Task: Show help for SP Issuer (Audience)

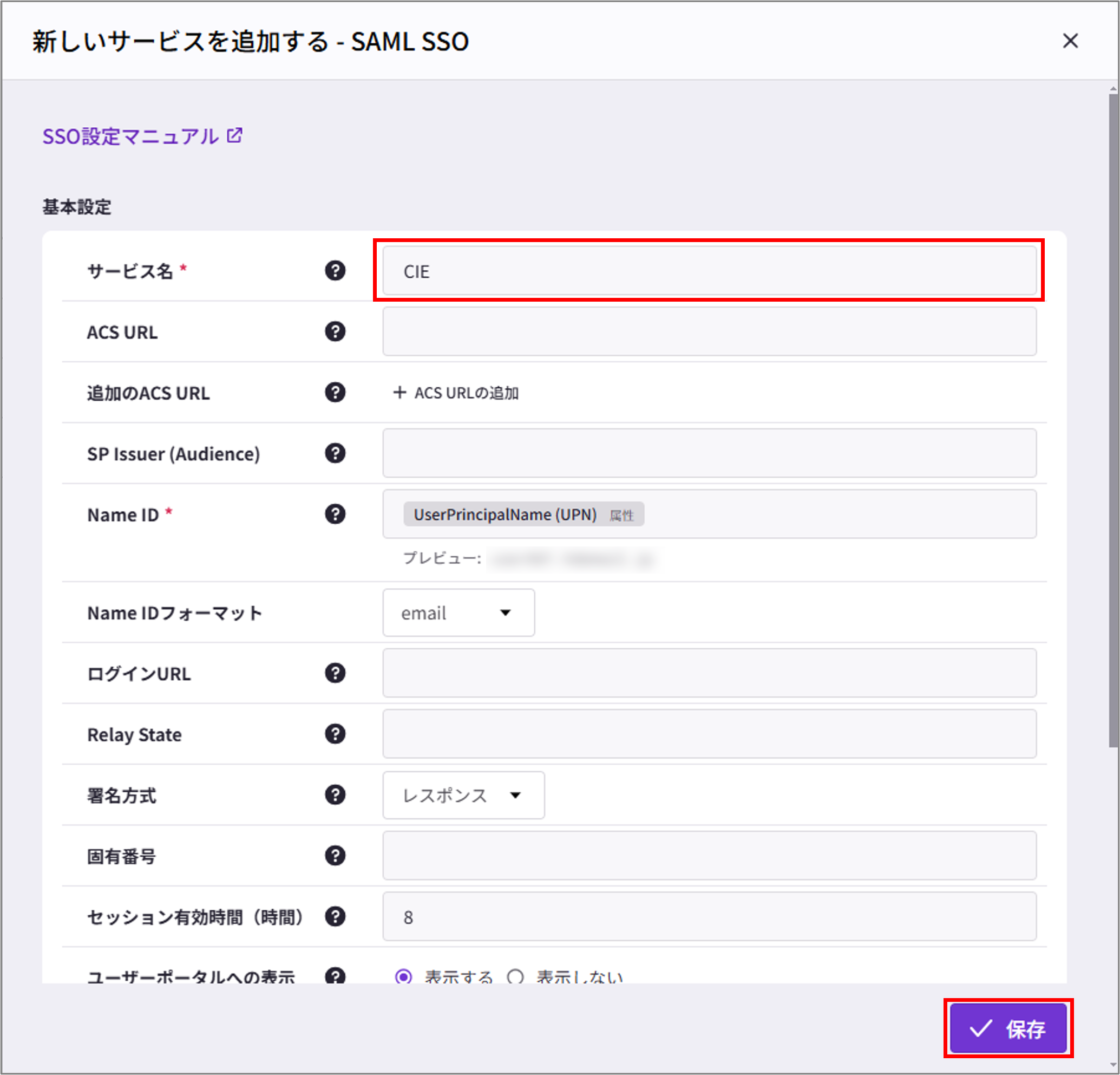Action: point(336,453)
